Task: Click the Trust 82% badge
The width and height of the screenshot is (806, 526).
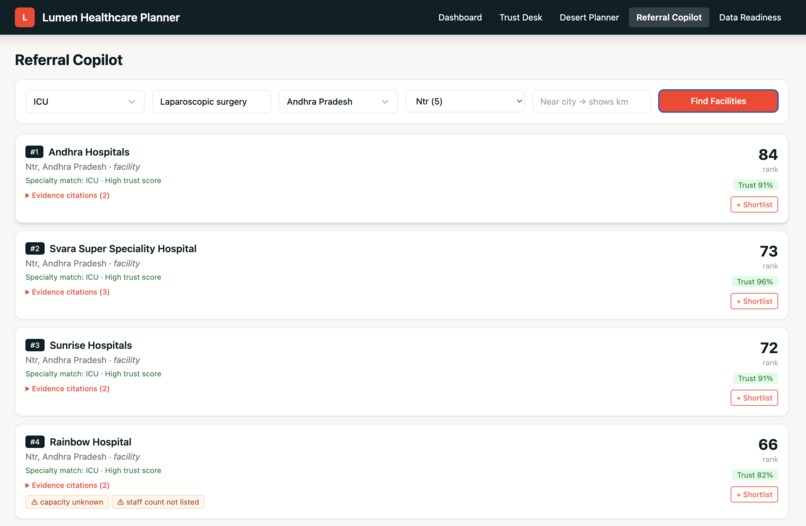Action: 755,475
